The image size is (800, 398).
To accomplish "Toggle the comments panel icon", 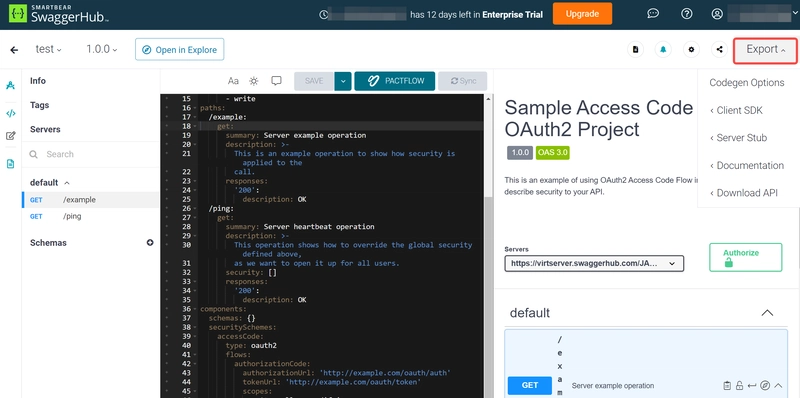I will [277, 81].
